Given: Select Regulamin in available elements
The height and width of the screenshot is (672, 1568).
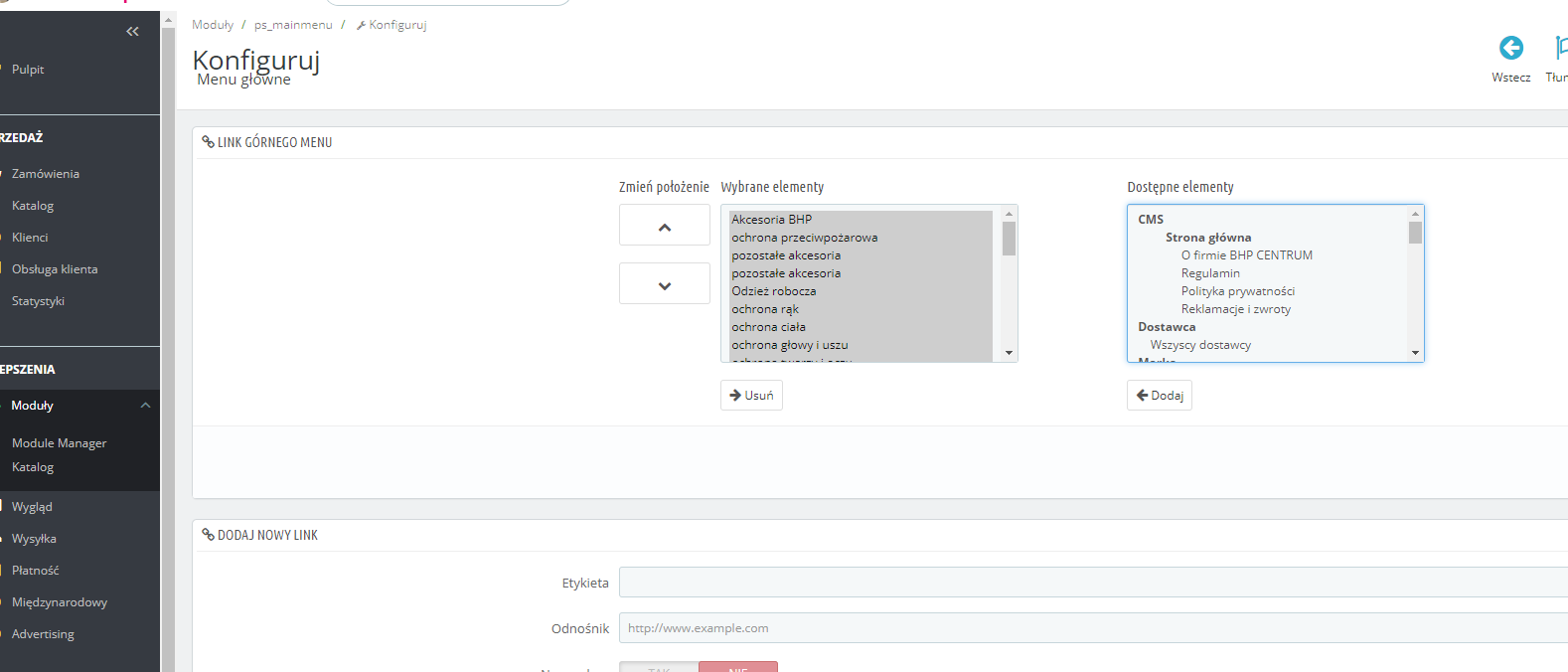Looking at the screenshot, I should coord(1210,273).
